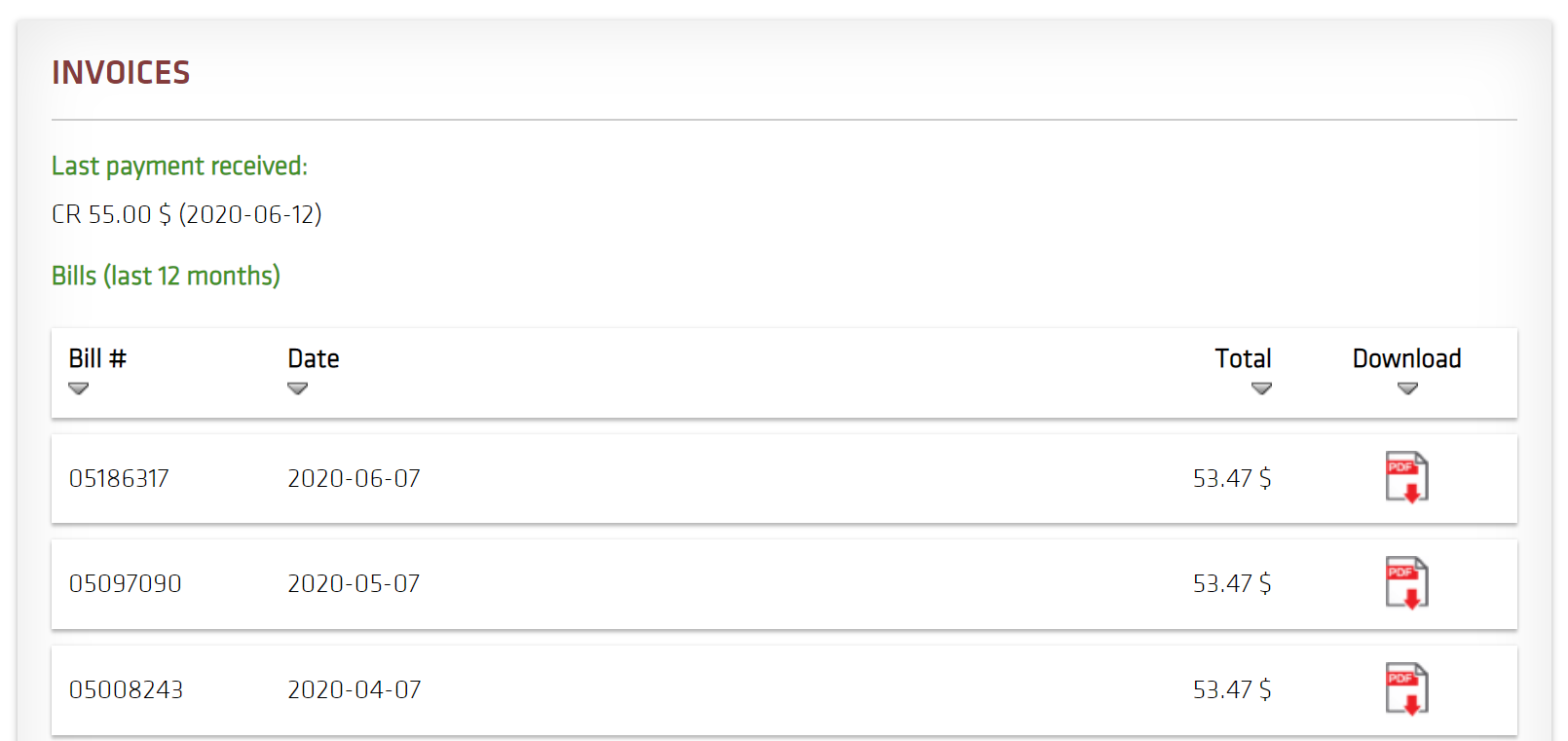Viewport: 1568px width, 741px height.
Task: Download PDF for bill 05008243
Action: (1406, 688)
